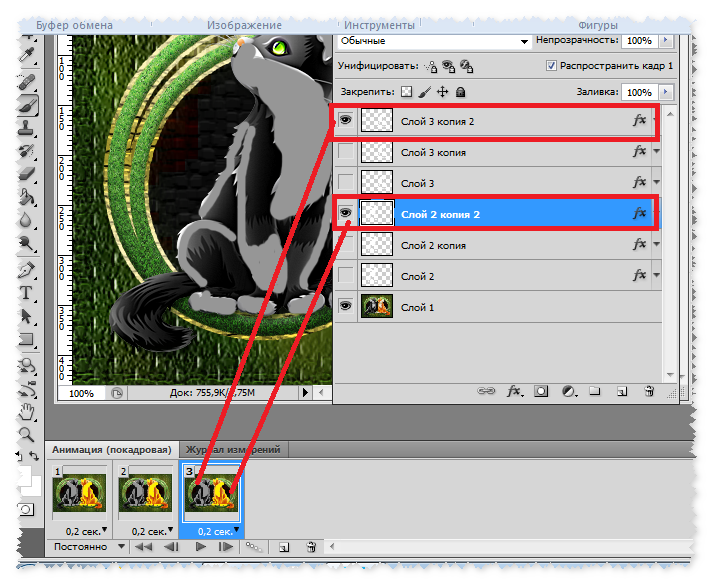
Task: Select the Paint Bucket tool
Action: point(26,197)
